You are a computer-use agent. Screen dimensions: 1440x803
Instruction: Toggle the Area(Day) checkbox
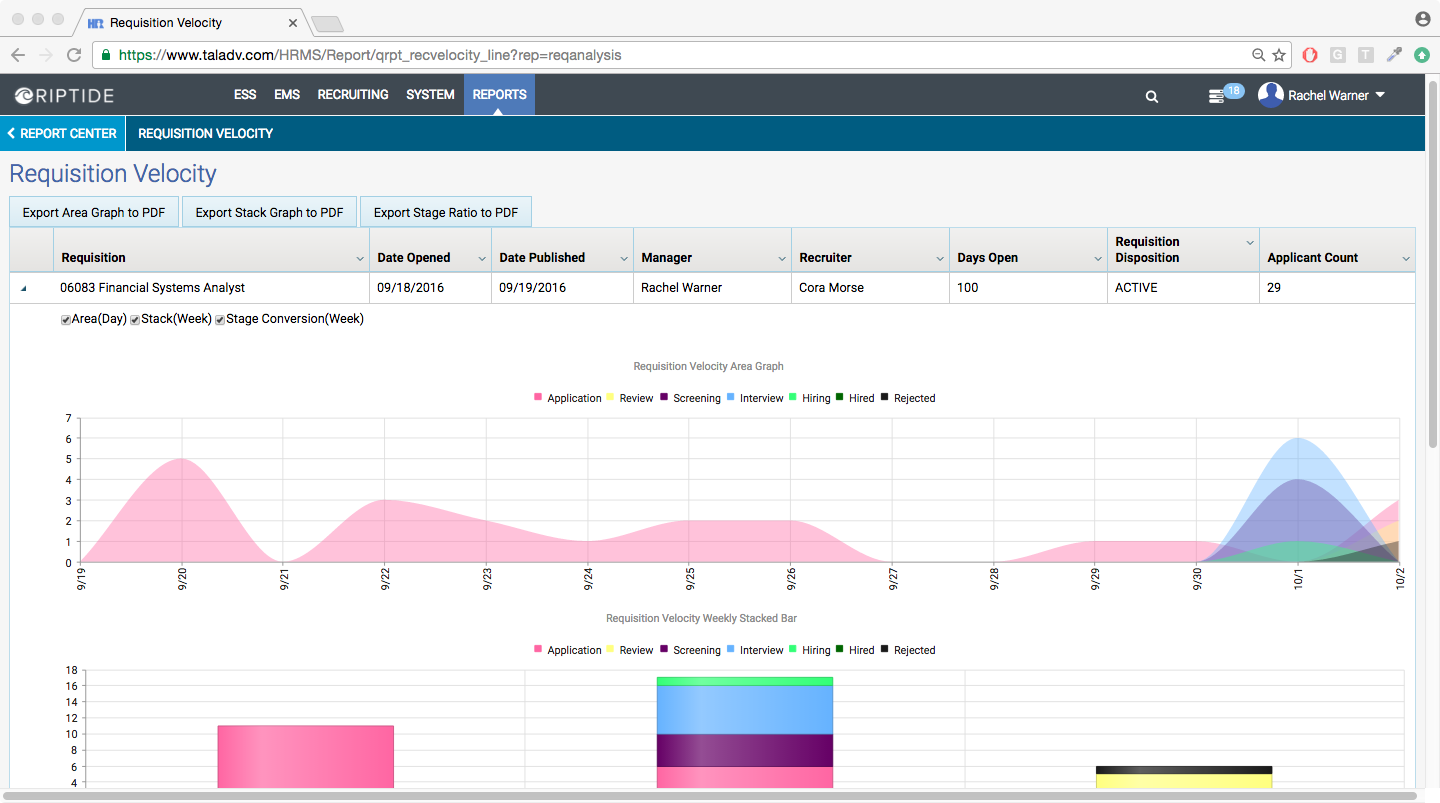coord(66,320)
